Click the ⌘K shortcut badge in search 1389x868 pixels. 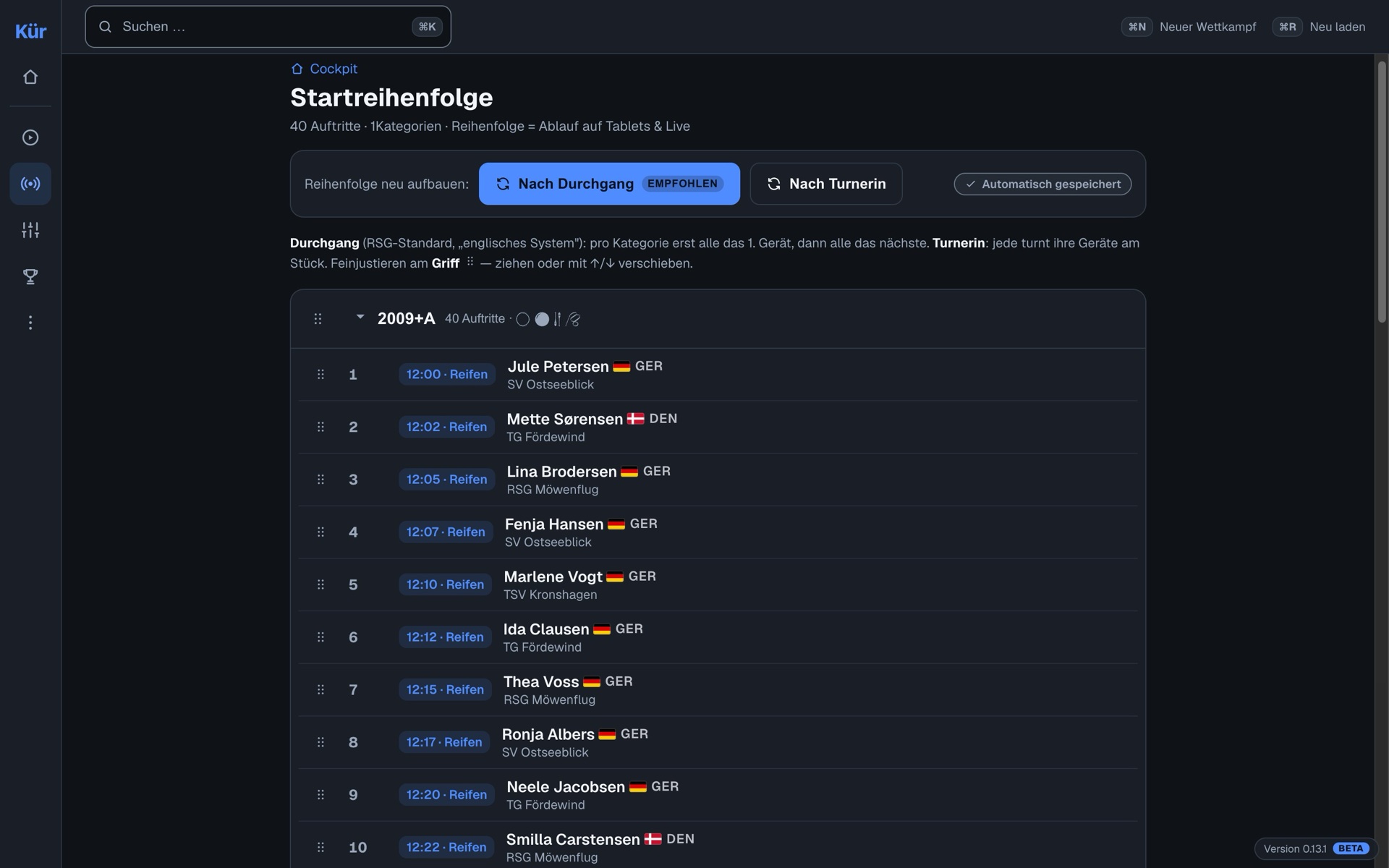(427, 27)
